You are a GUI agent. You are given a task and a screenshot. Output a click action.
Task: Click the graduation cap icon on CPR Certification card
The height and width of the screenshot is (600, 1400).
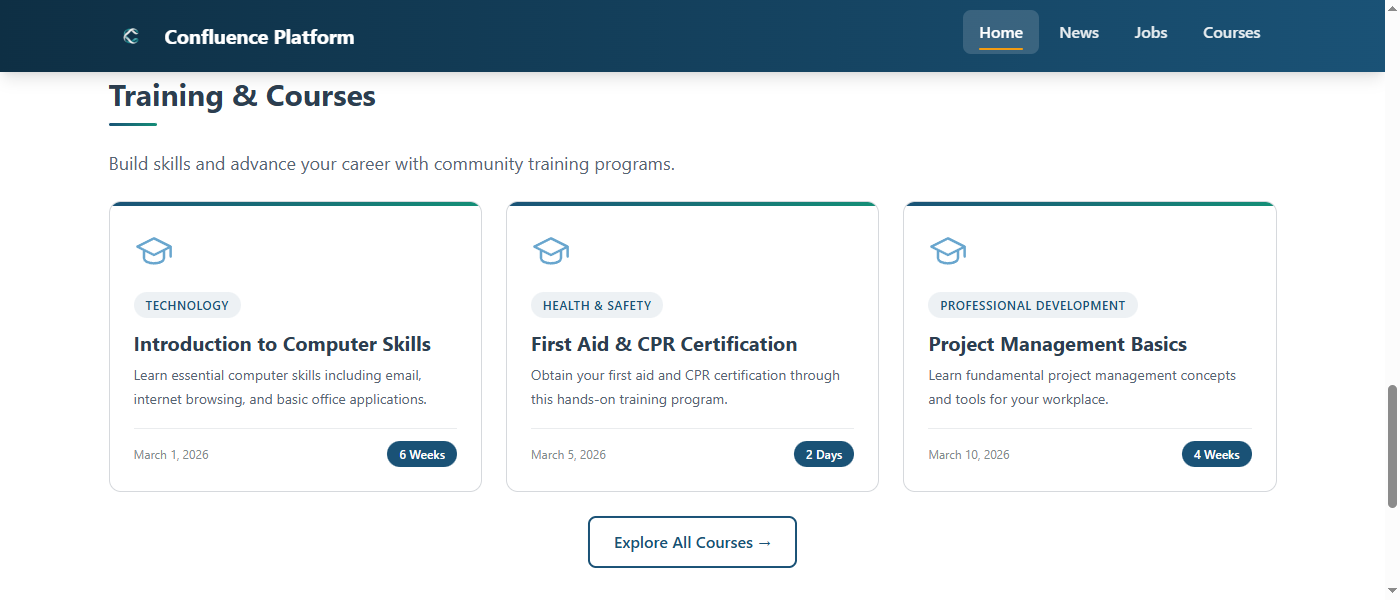[x=551, y=251]
